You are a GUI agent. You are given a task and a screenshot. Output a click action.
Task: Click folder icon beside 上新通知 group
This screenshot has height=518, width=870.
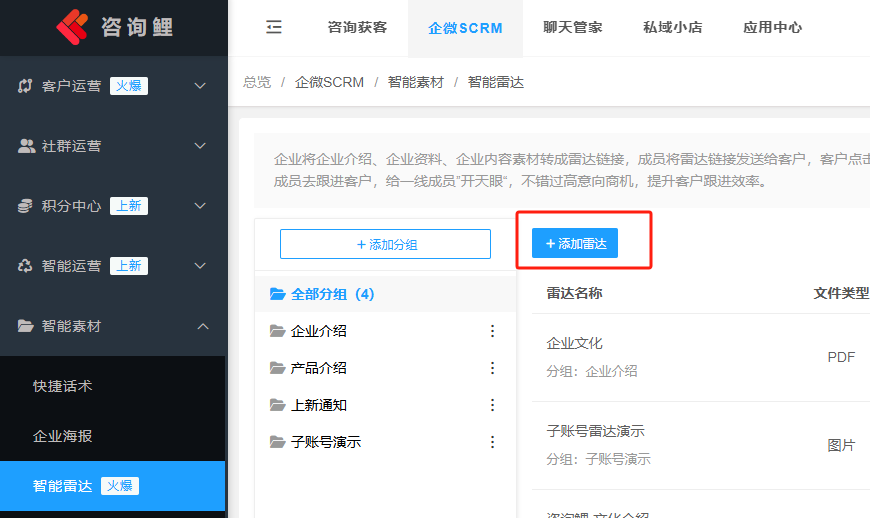pos(277,405)
